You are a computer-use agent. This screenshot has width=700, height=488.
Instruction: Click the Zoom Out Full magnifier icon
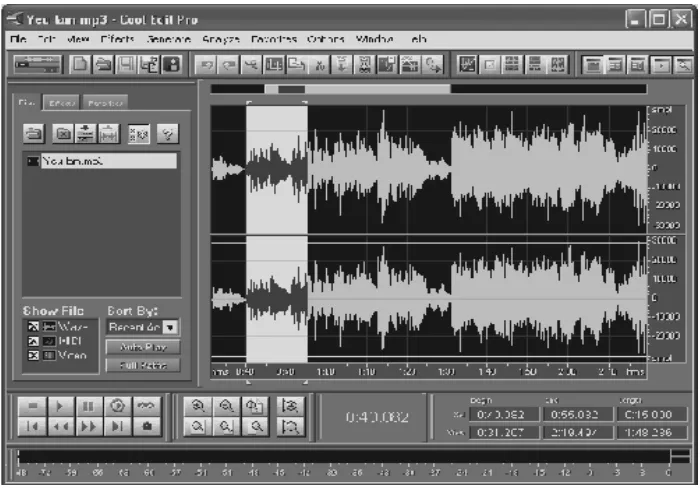point(255,406)
